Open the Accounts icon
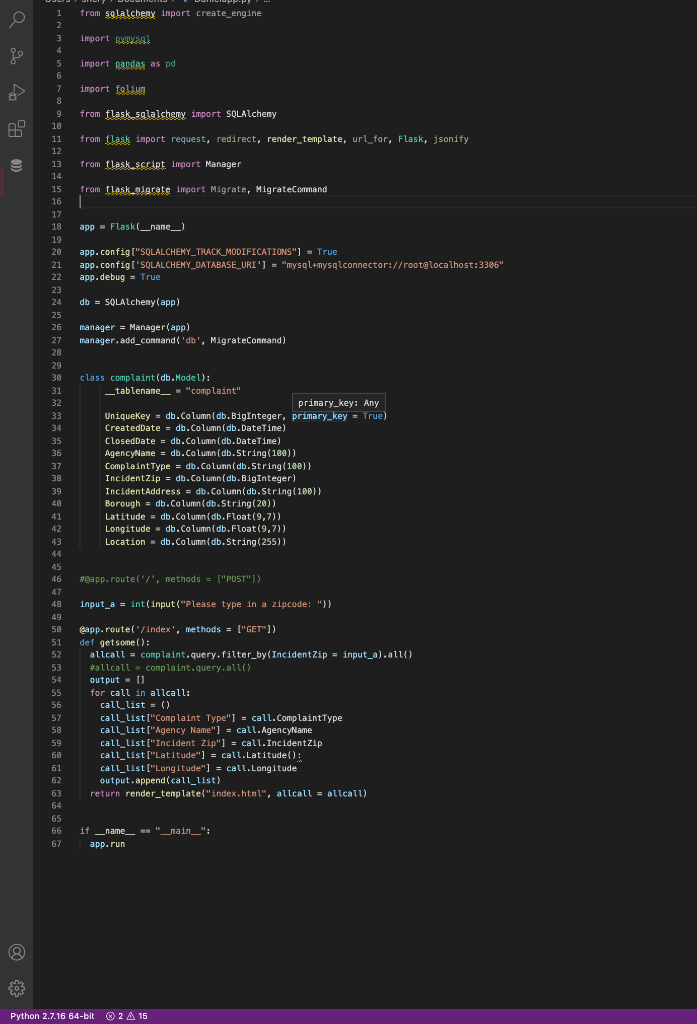The image size is (697, 1024). tap(16, 952)
